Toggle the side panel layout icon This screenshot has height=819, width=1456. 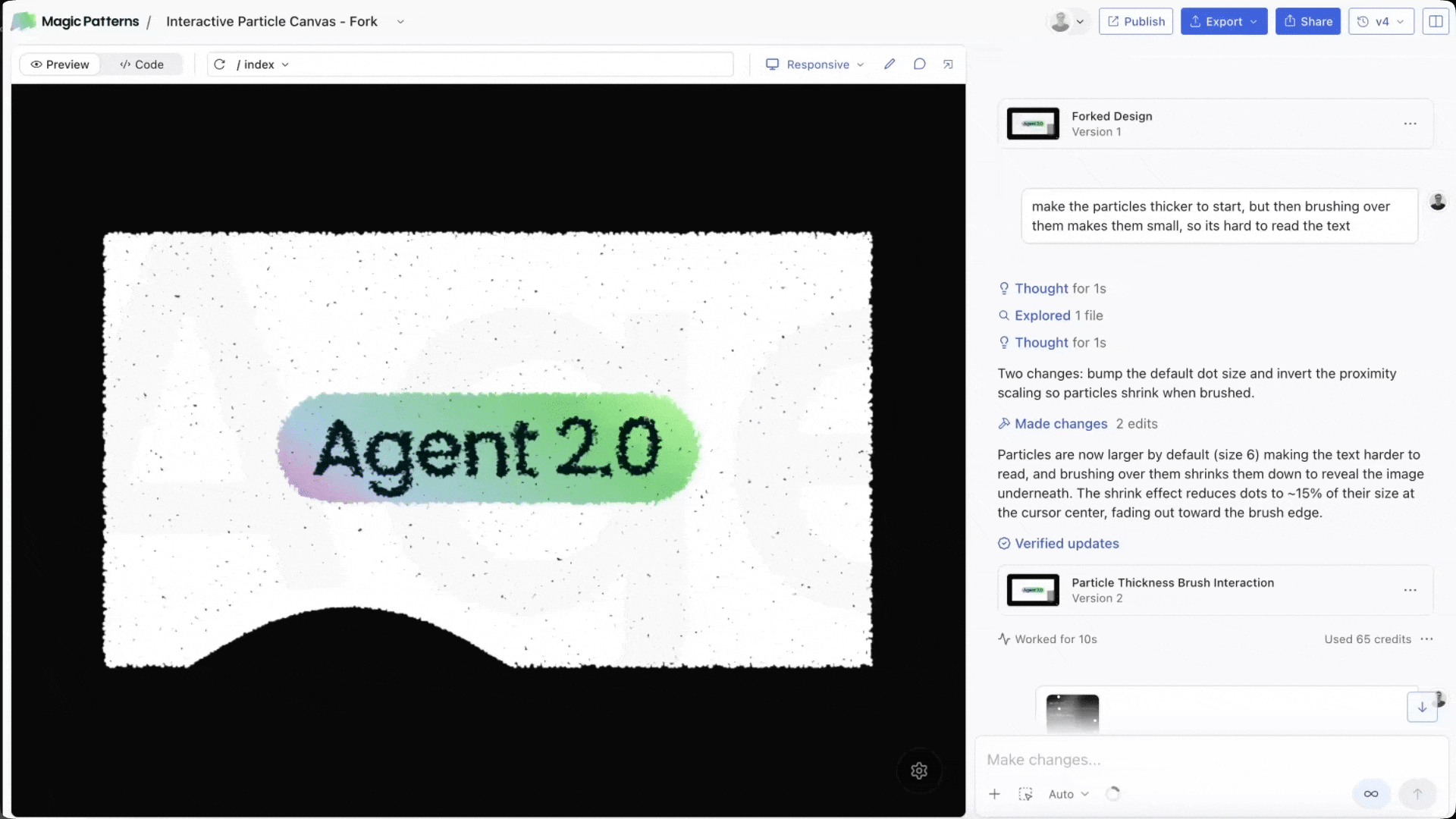(1436, 21)
